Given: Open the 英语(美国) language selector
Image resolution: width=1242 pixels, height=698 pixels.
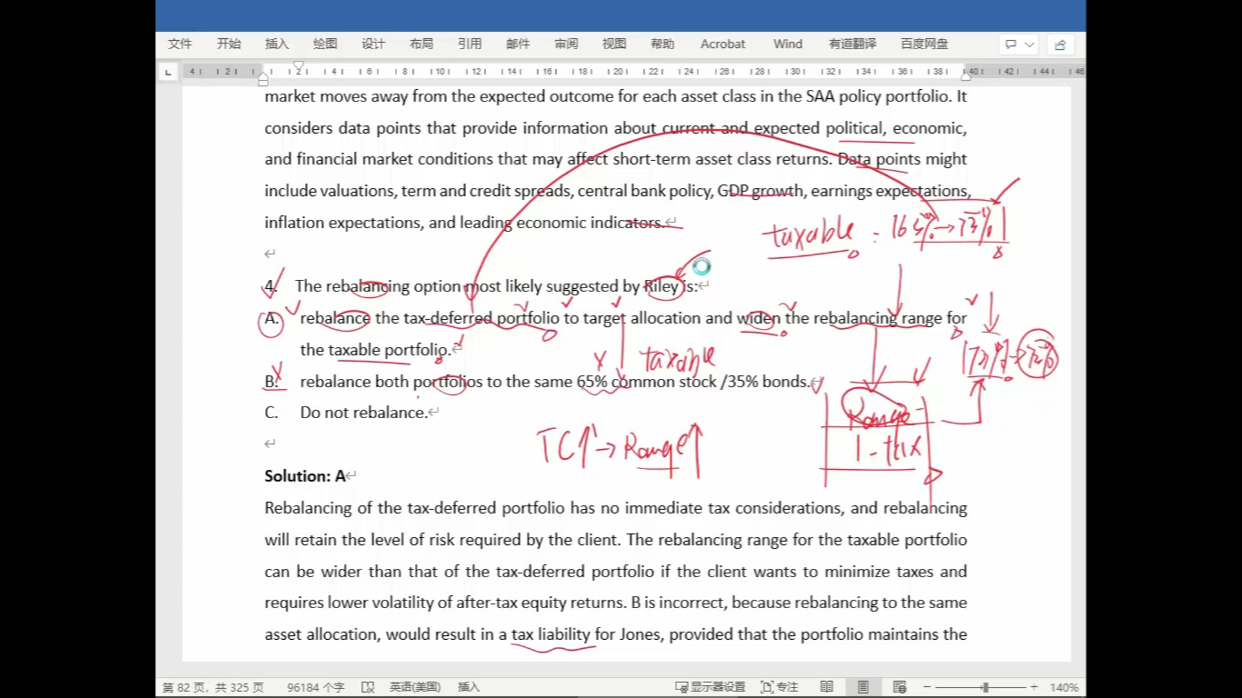Looking at the screenshot, I should 414,687.
